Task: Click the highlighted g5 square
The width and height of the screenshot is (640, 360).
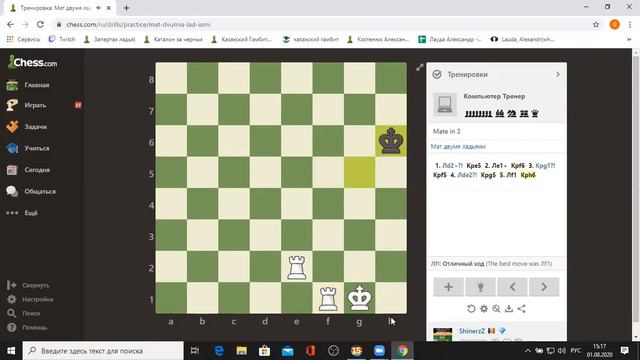Action: coord(360,172)
